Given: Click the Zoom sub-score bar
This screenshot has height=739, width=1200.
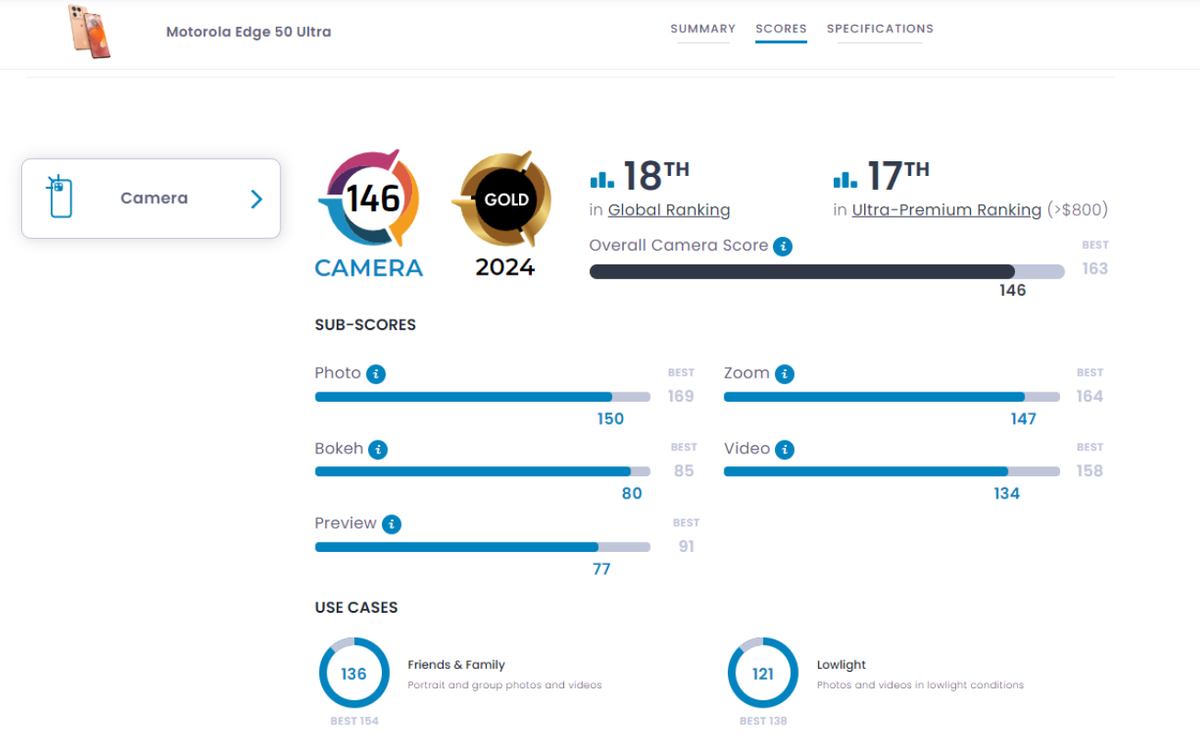Looking at the screenshot, I should pos(892,397).
